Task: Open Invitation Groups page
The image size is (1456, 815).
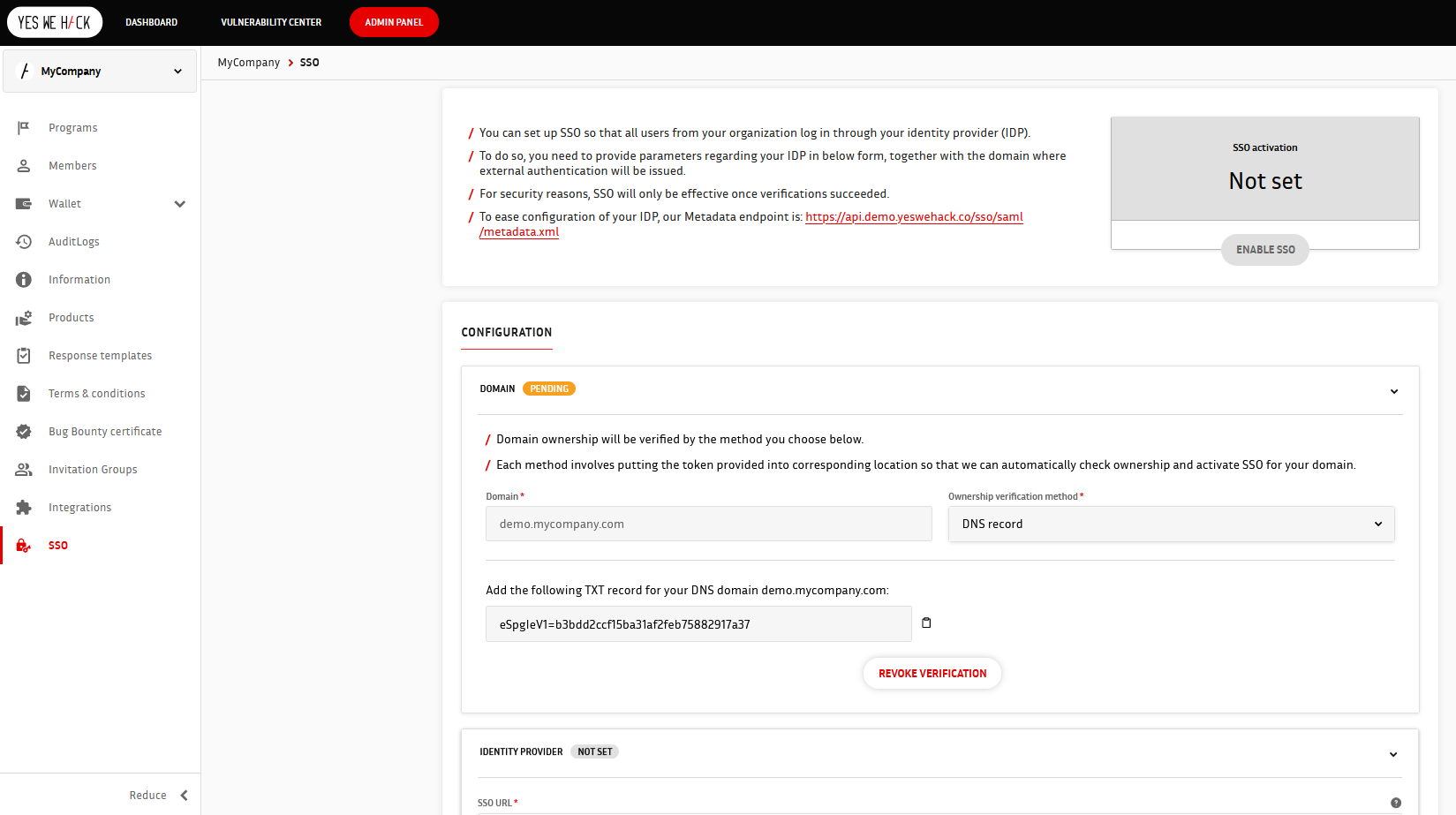Action: (x=93, y=470)
